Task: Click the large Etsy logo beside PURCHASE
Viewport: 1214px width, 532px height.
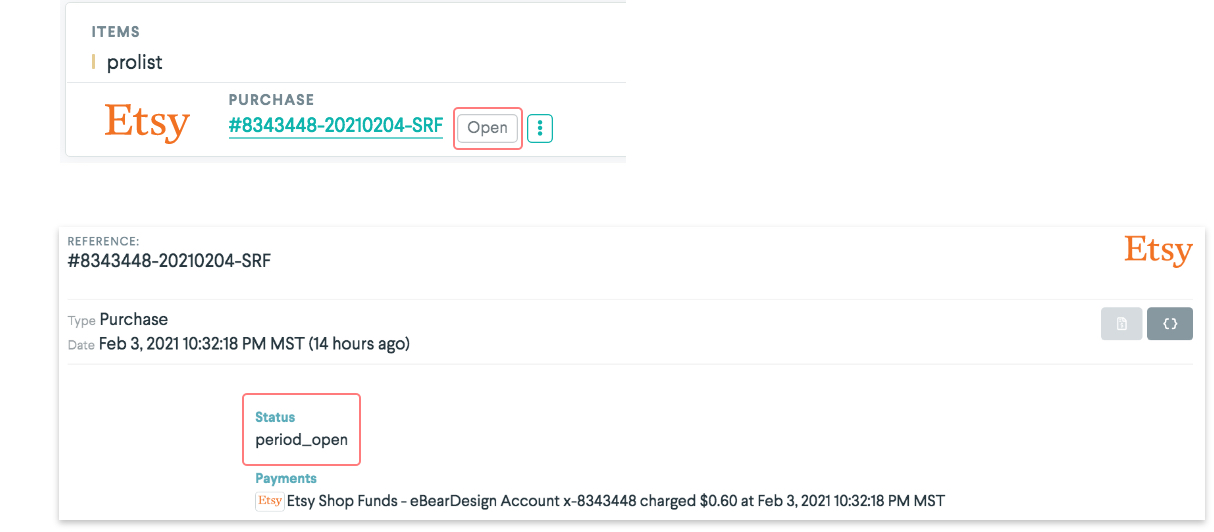Action: (147, 122)
